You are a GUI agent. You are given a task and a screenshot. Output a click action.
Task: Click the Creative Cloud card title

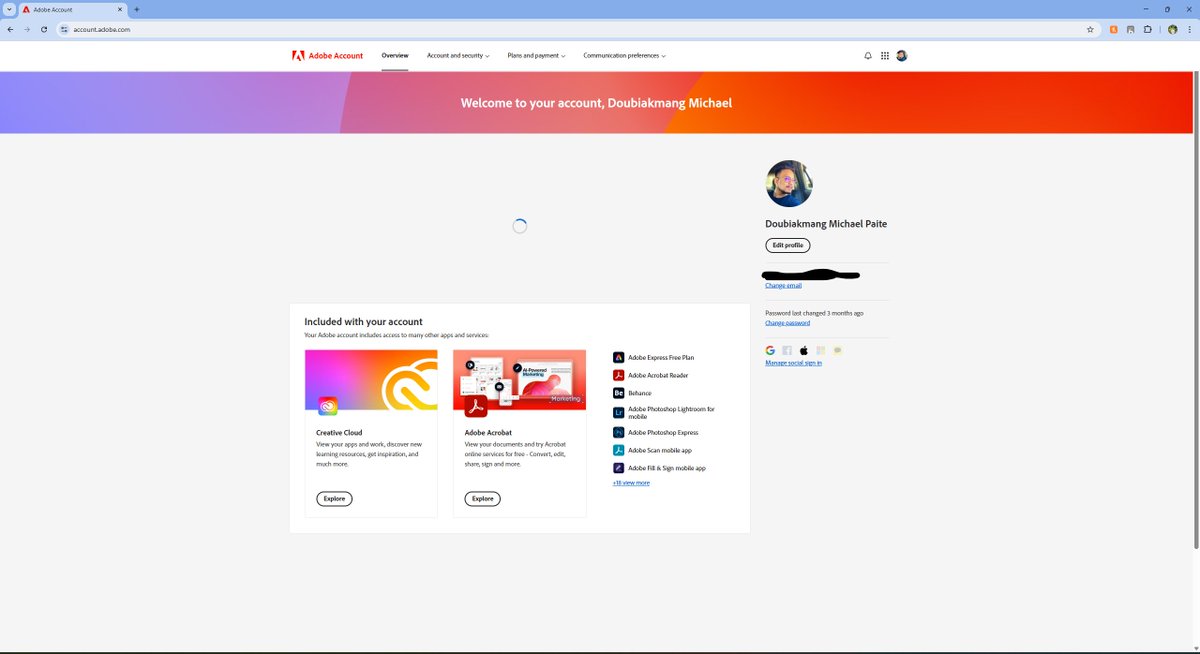[x=339, y=433]
